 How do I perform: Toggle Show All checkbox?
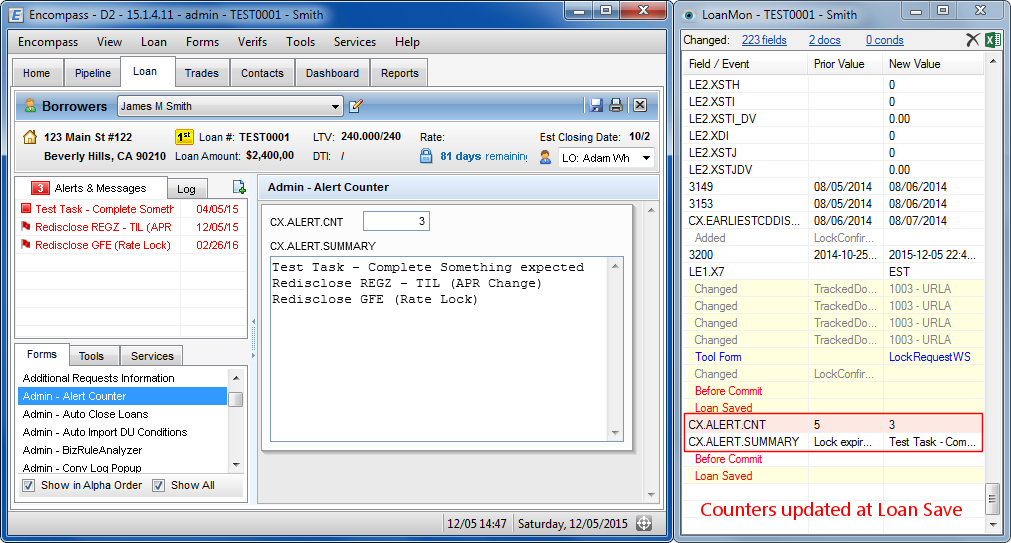point(159,486)
